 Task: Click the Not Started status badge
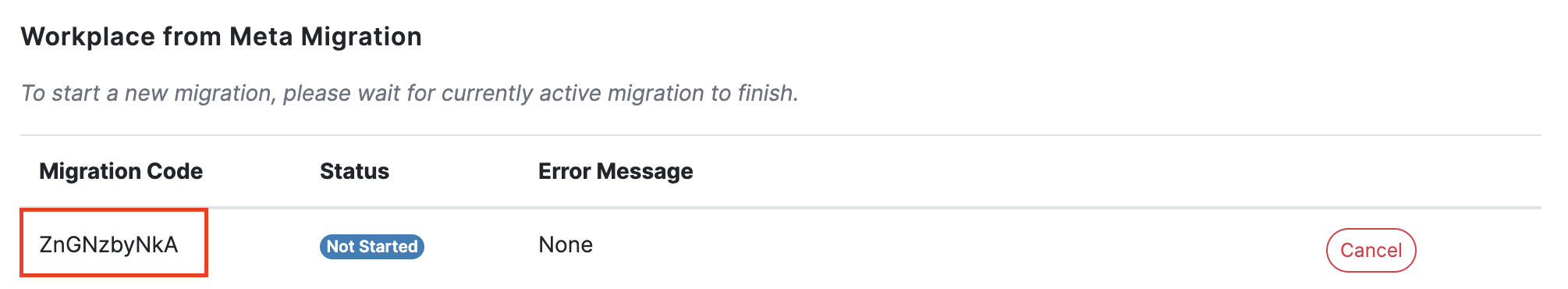372,246
